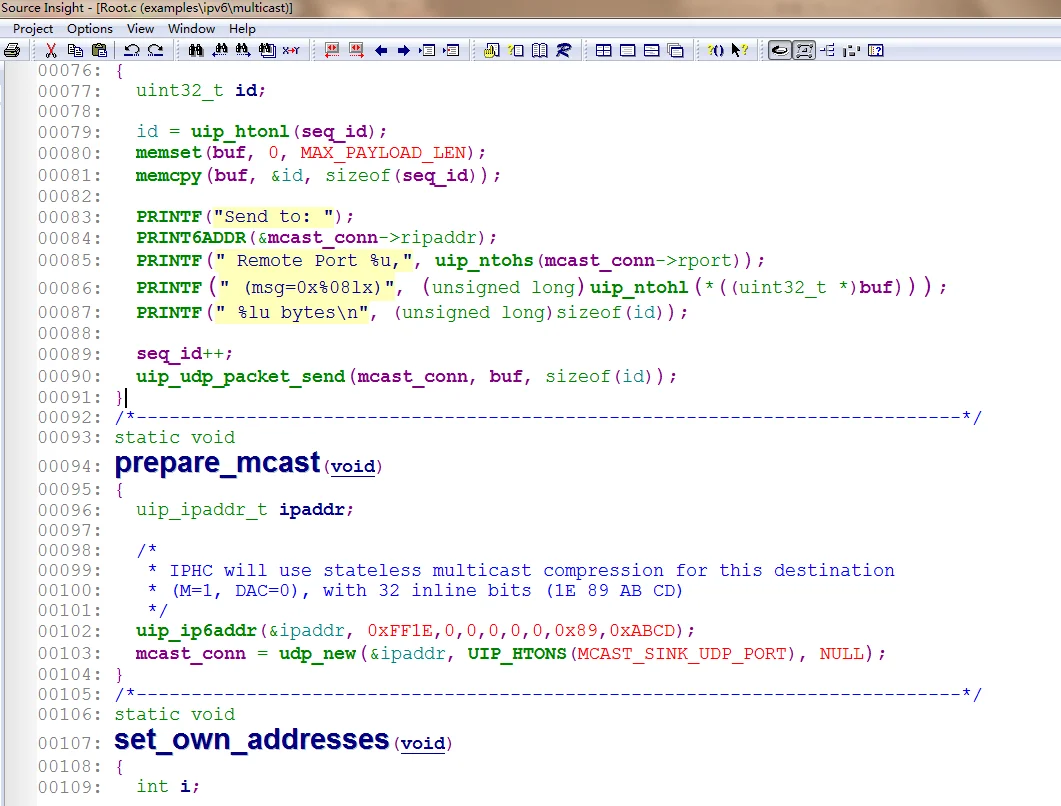Click the open book icon
The image size is (1061, 806).
[539, 50]
